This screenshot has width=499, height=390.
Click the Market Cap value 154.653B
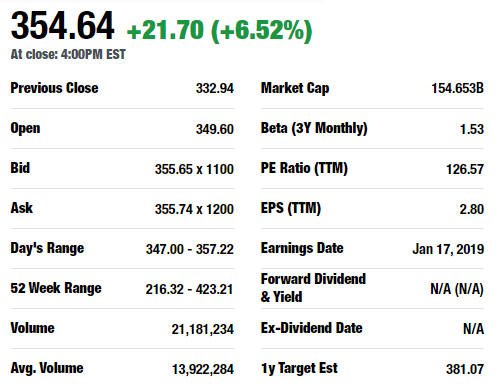(x=457, y=88)
